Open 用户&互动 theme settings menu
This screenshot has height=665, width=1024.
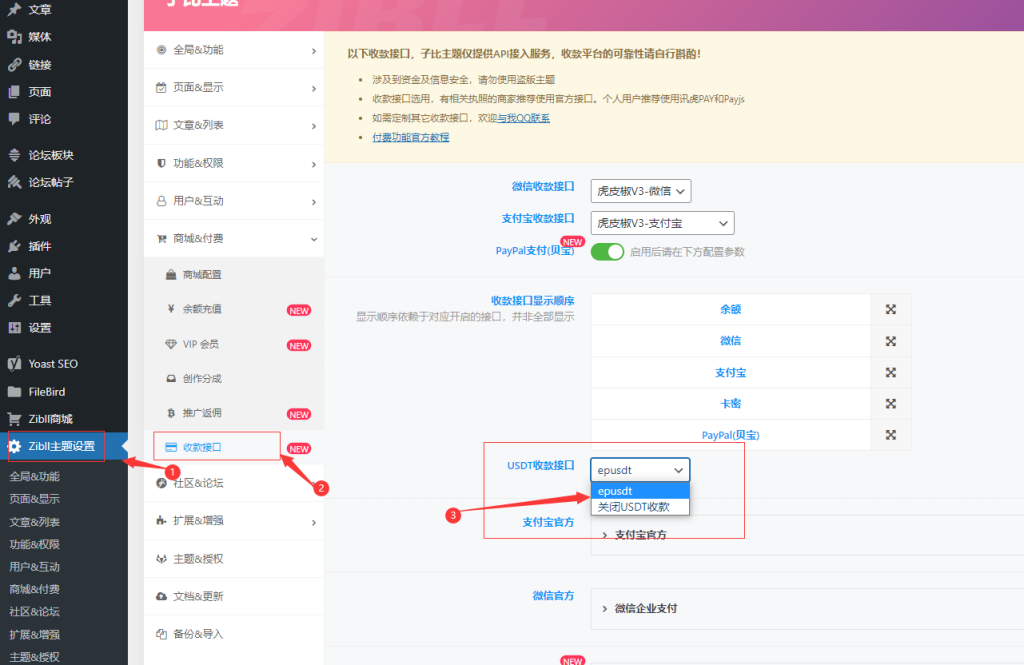pyautogui.click(x=234, y=201)
